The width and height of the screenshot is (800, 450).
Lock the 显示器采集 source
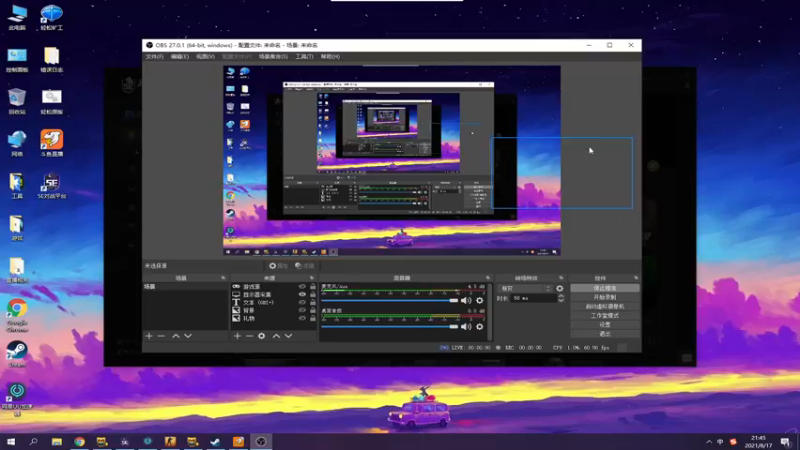(x=313, y=294)
